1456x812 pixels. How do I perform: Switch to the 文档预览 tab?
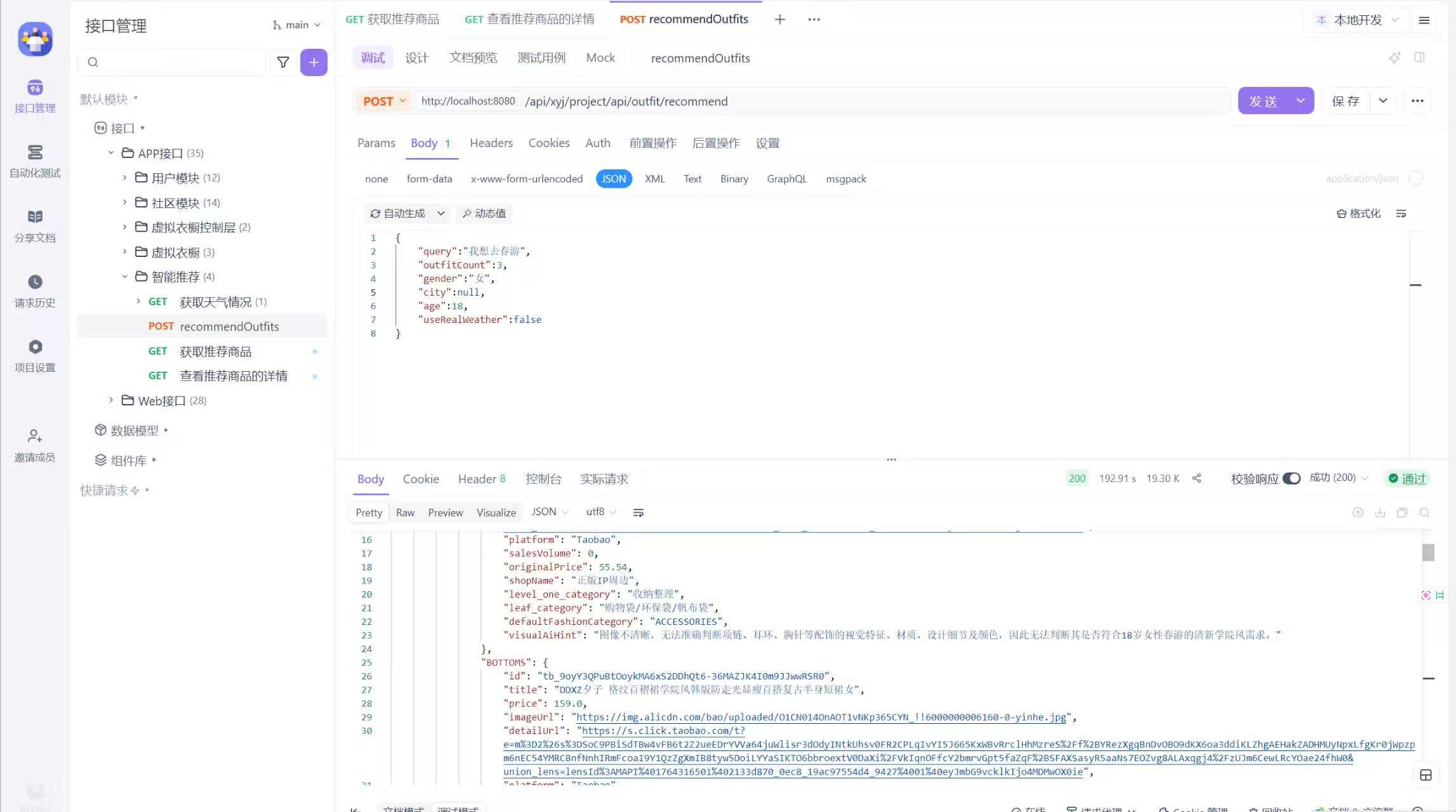473,58
